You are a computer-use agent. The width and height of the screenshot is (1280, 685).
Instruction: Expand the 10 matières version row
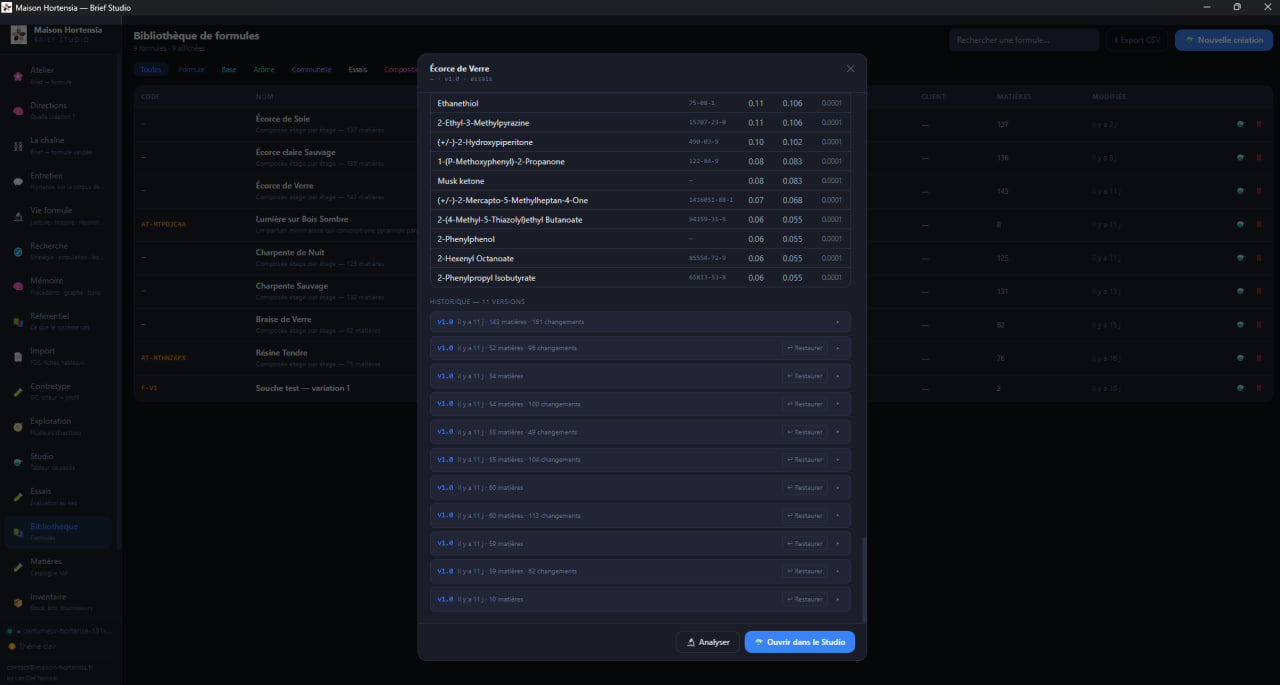837,599
